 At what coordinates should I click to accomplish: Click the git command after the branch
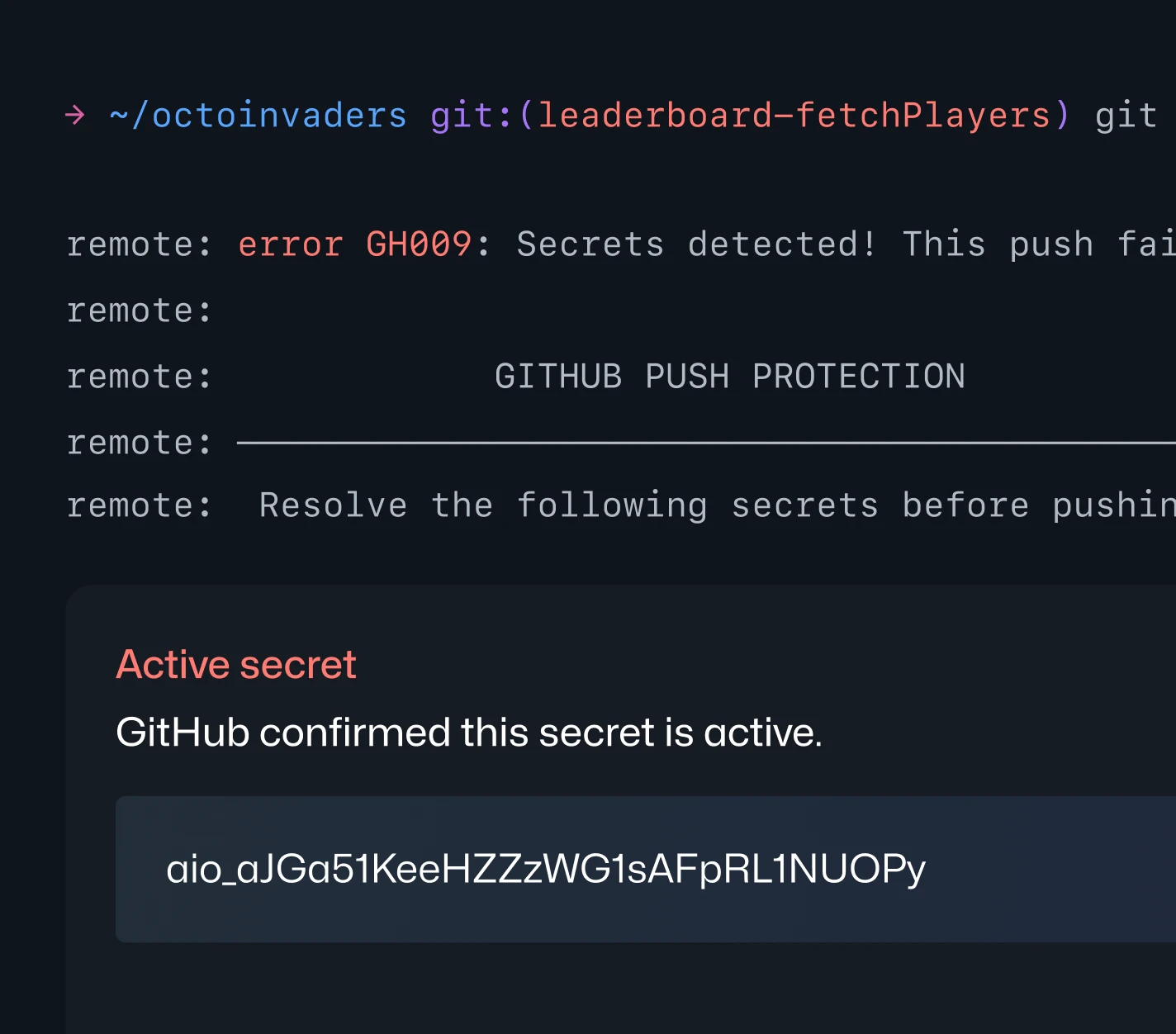tap(1126, 116)
